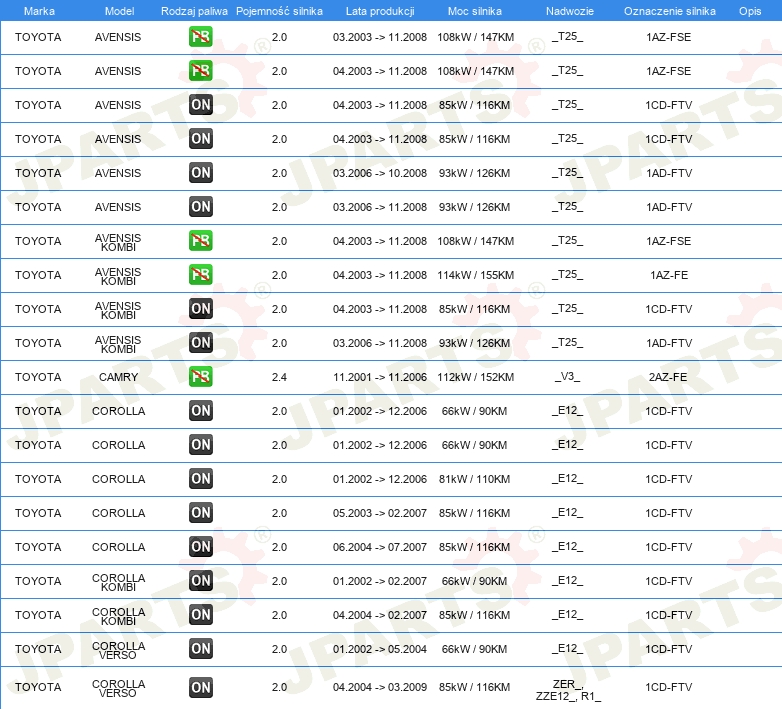The height and width of the screenshot is (709, 782).
Task: Click the Pojemność silnika column header
Action: (279, 11)
